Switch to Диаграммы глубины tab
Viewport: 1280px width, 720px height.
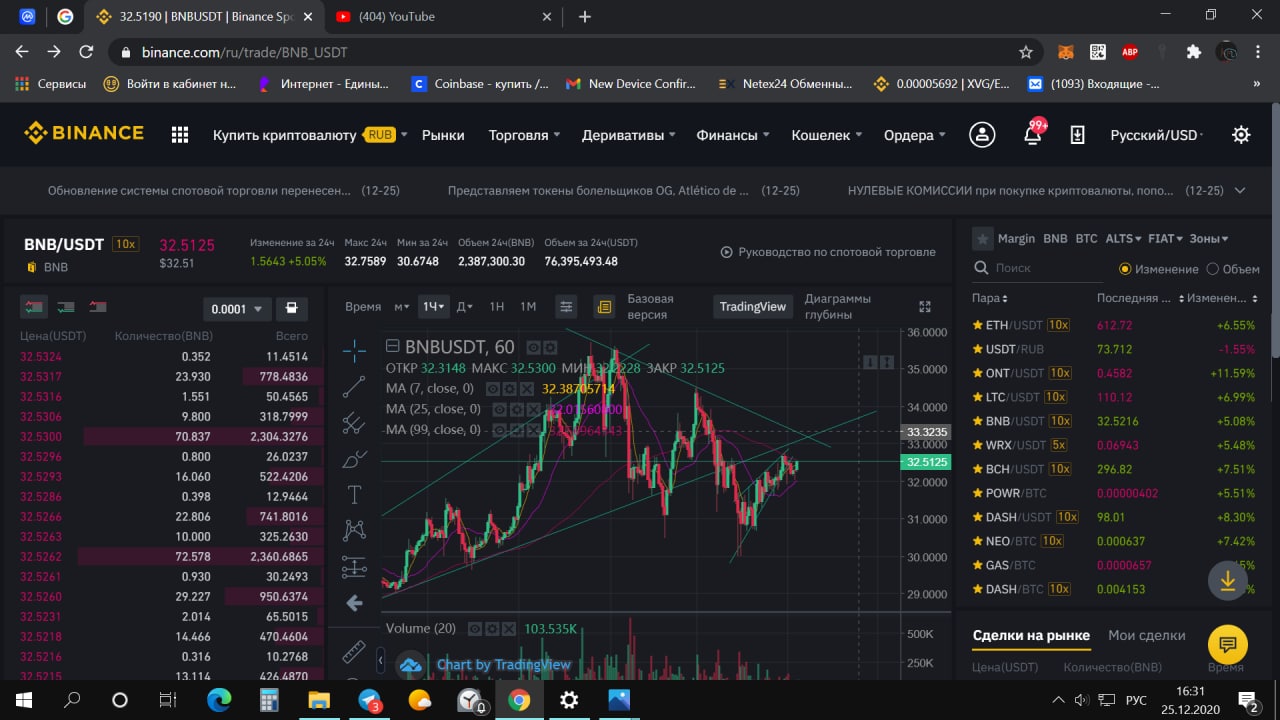(838, 306)
